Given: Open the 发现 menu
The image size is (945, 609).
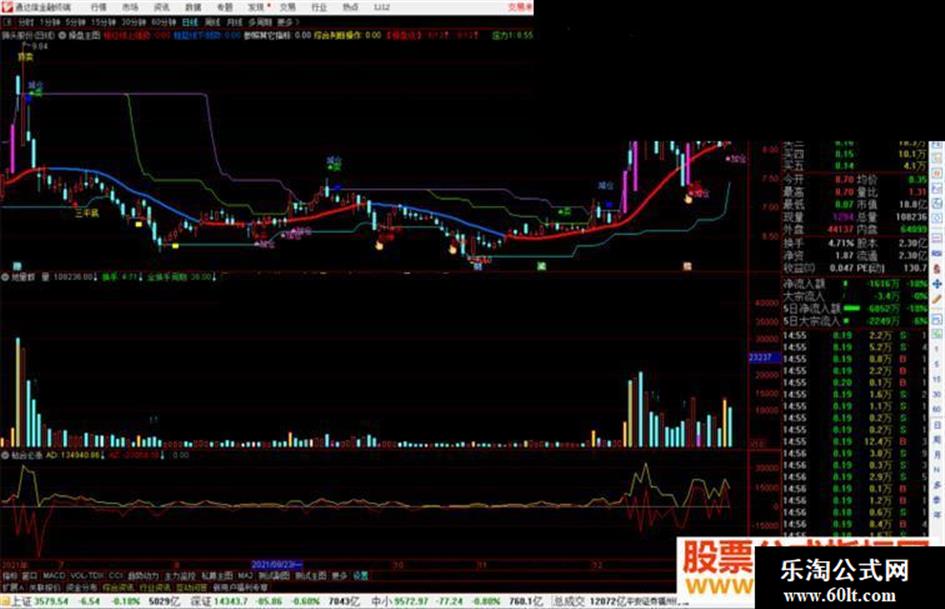Looking at the screenshot, I should [256, 7].
